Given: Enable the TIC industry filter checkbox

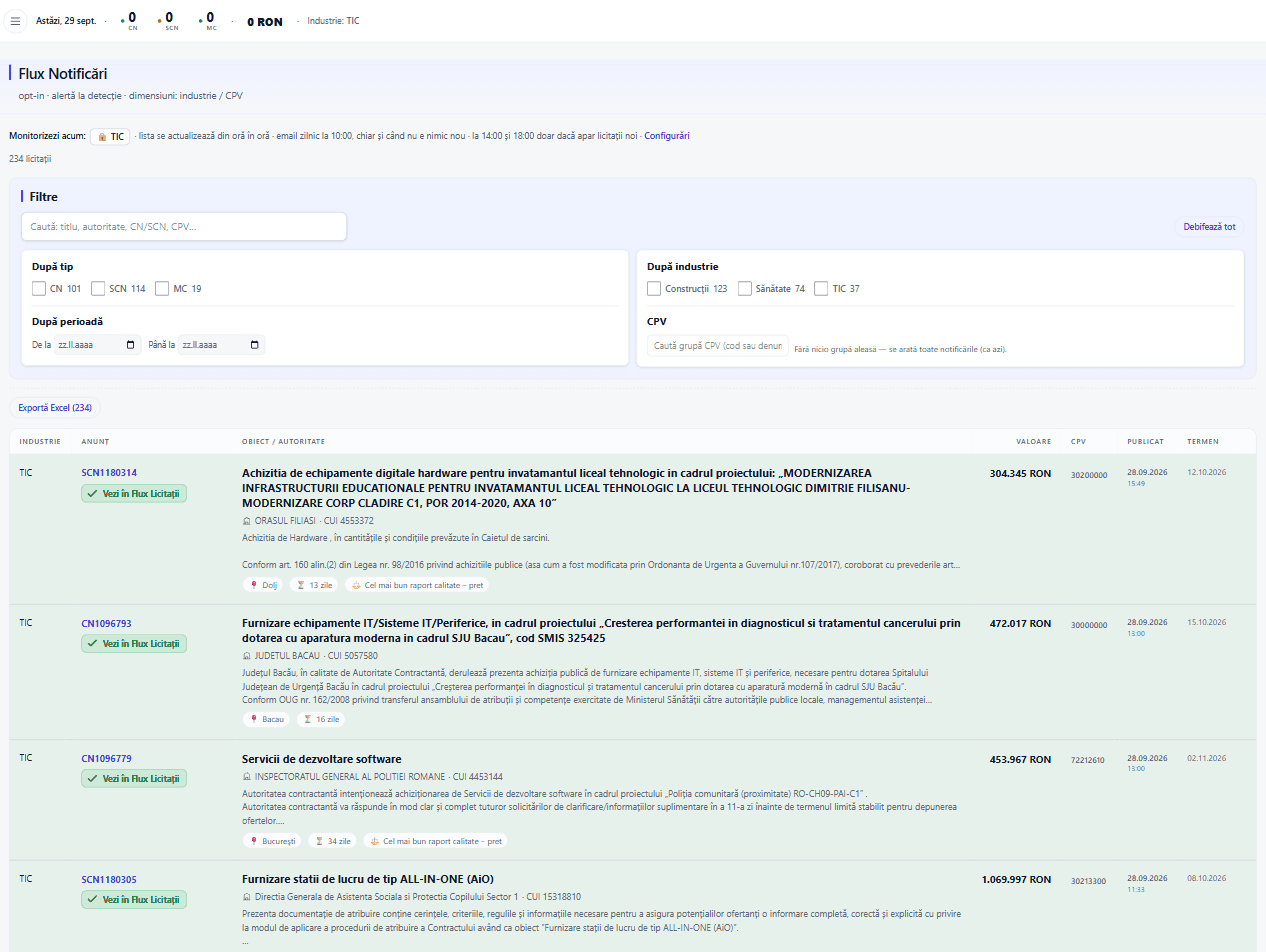Looking at the screenshot, I should click(x=821, y=289).
